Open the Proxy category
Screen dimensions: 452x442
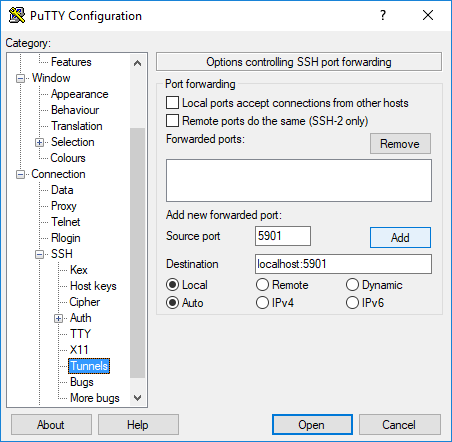(x=64, y=206)
